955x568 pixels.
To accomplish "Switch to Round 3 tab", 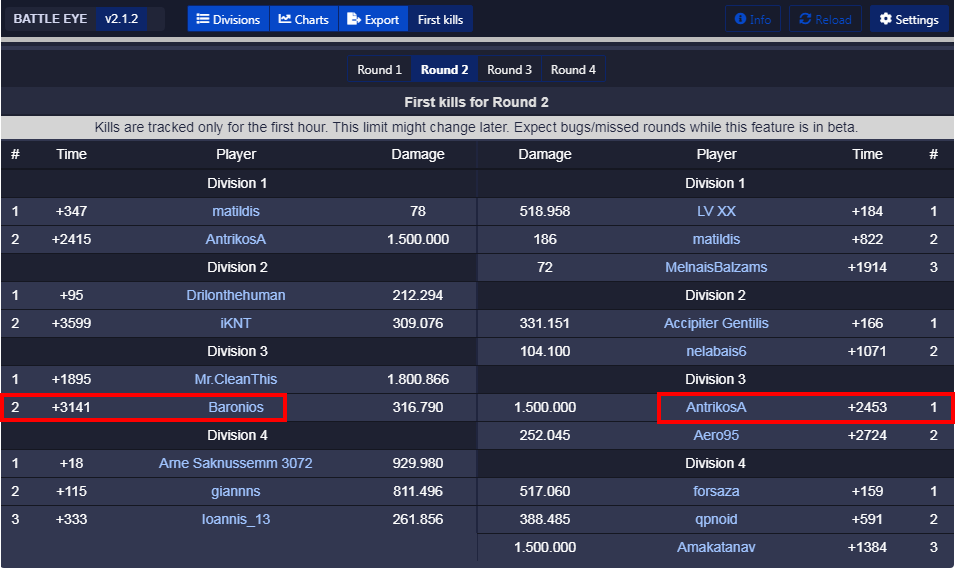I will click(x=509, y=69).
